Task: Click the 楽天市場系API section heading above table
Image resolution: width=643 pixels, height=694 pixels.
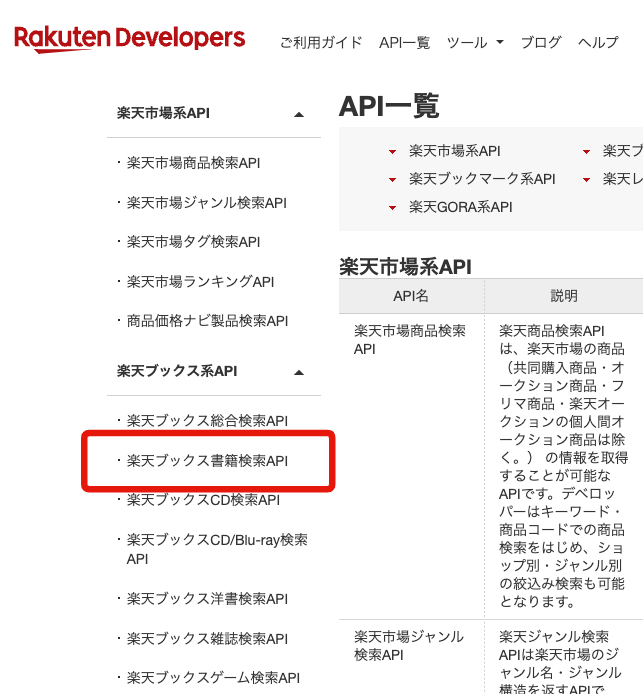Action: point(405,267)
